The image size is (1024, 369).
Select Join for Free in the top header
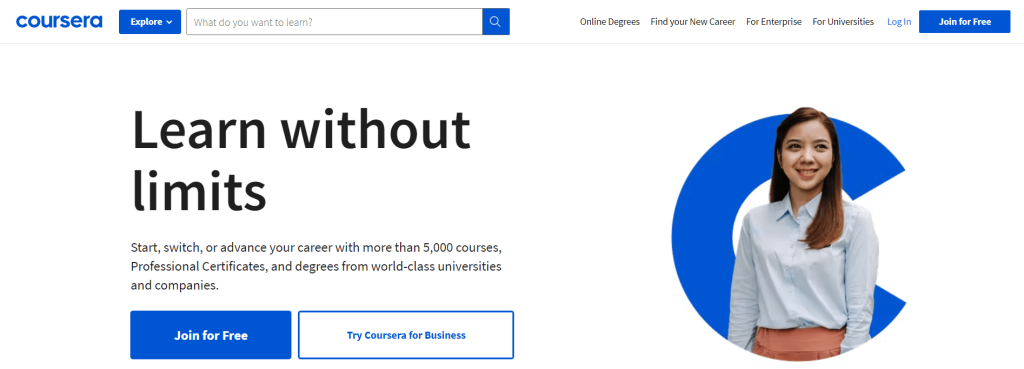point(964,22)
